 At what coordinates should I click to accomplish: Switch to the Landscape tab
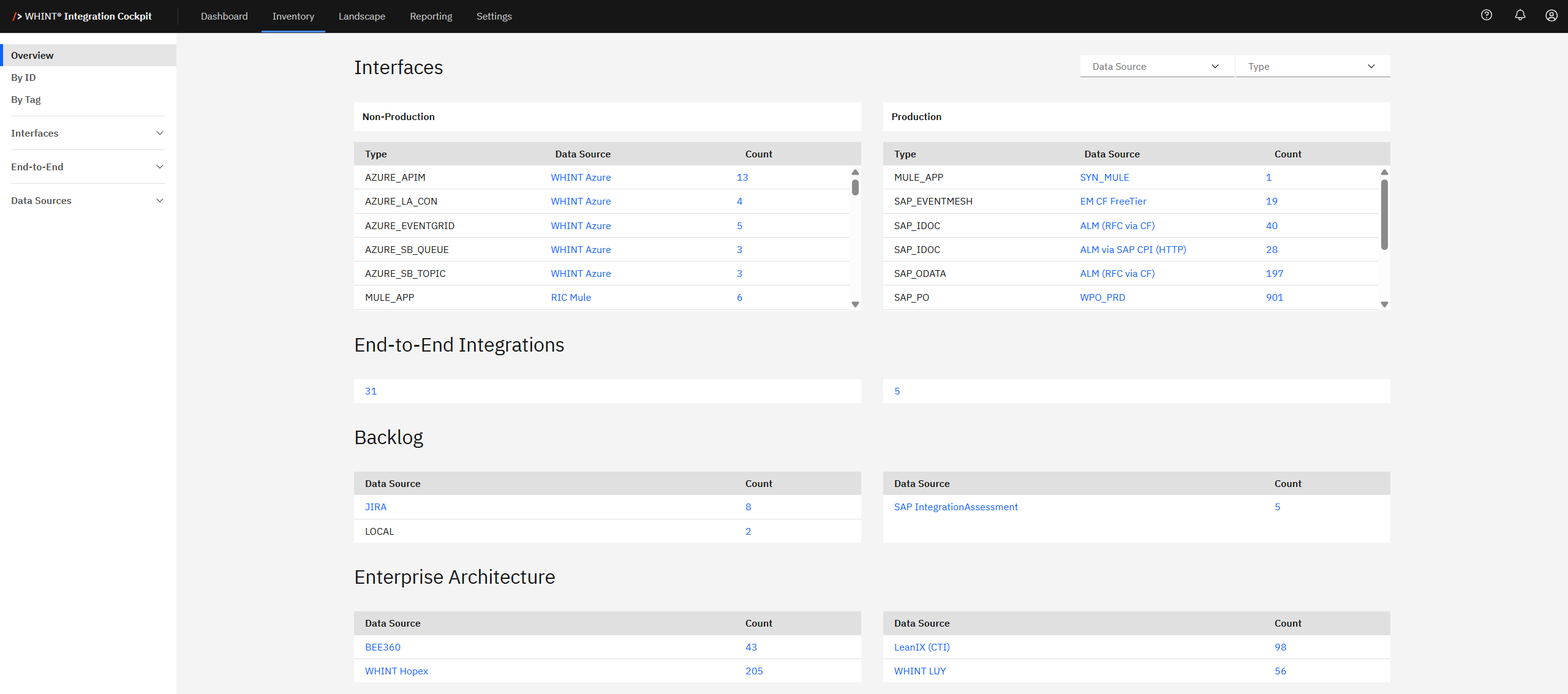(362, 17)
